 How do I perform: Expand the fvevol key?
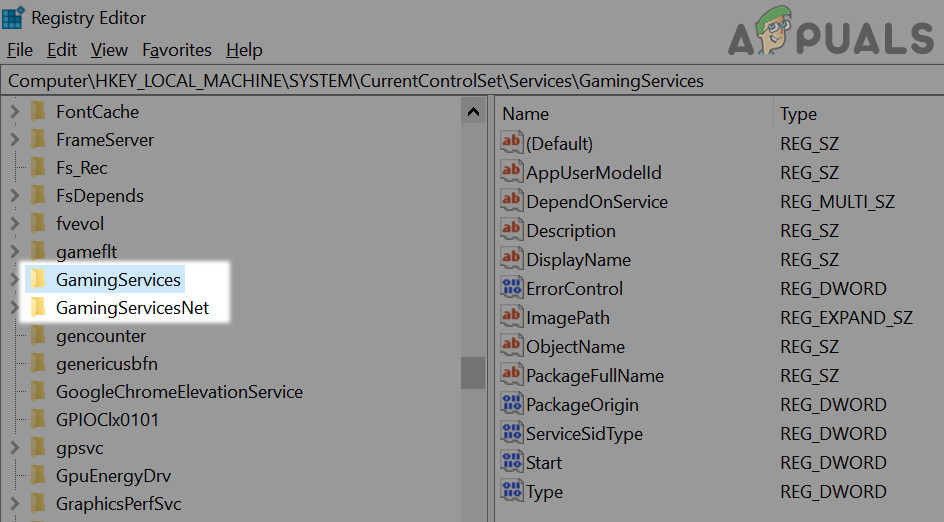coord(15,223)
